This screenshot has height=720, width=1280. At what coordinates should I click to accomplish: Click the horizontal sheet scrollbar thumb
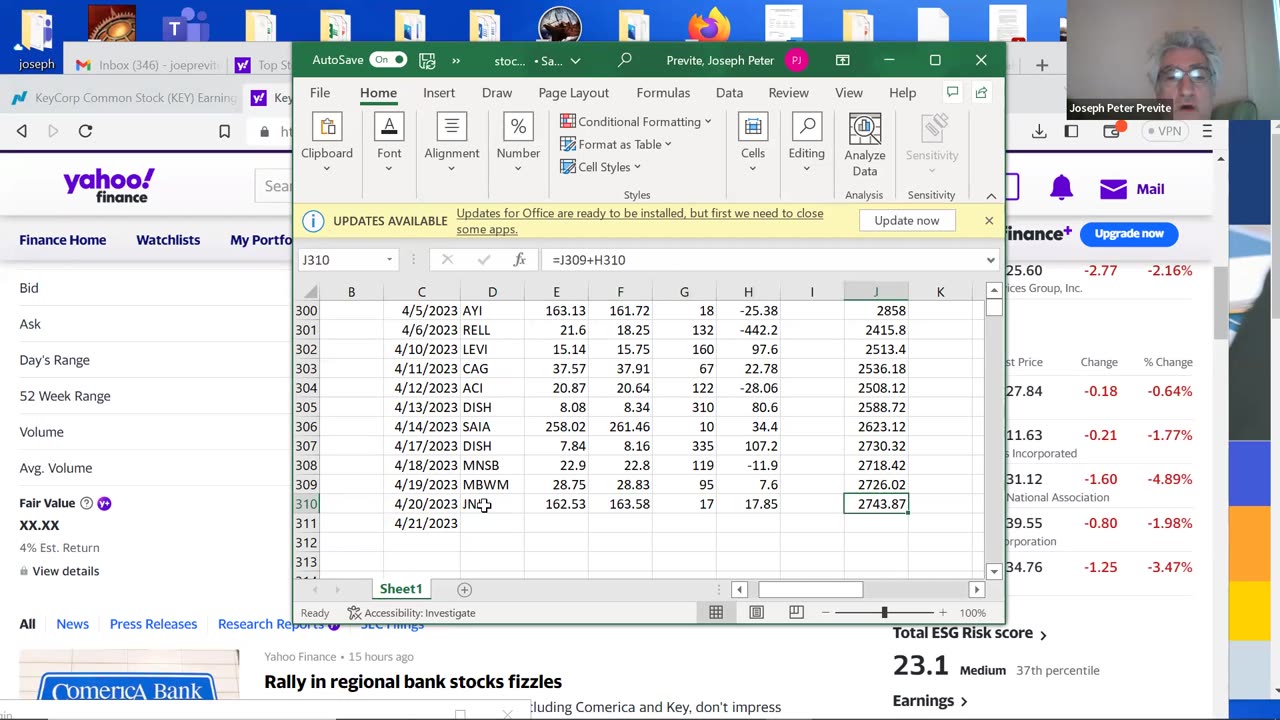click(x=810, y=590)
